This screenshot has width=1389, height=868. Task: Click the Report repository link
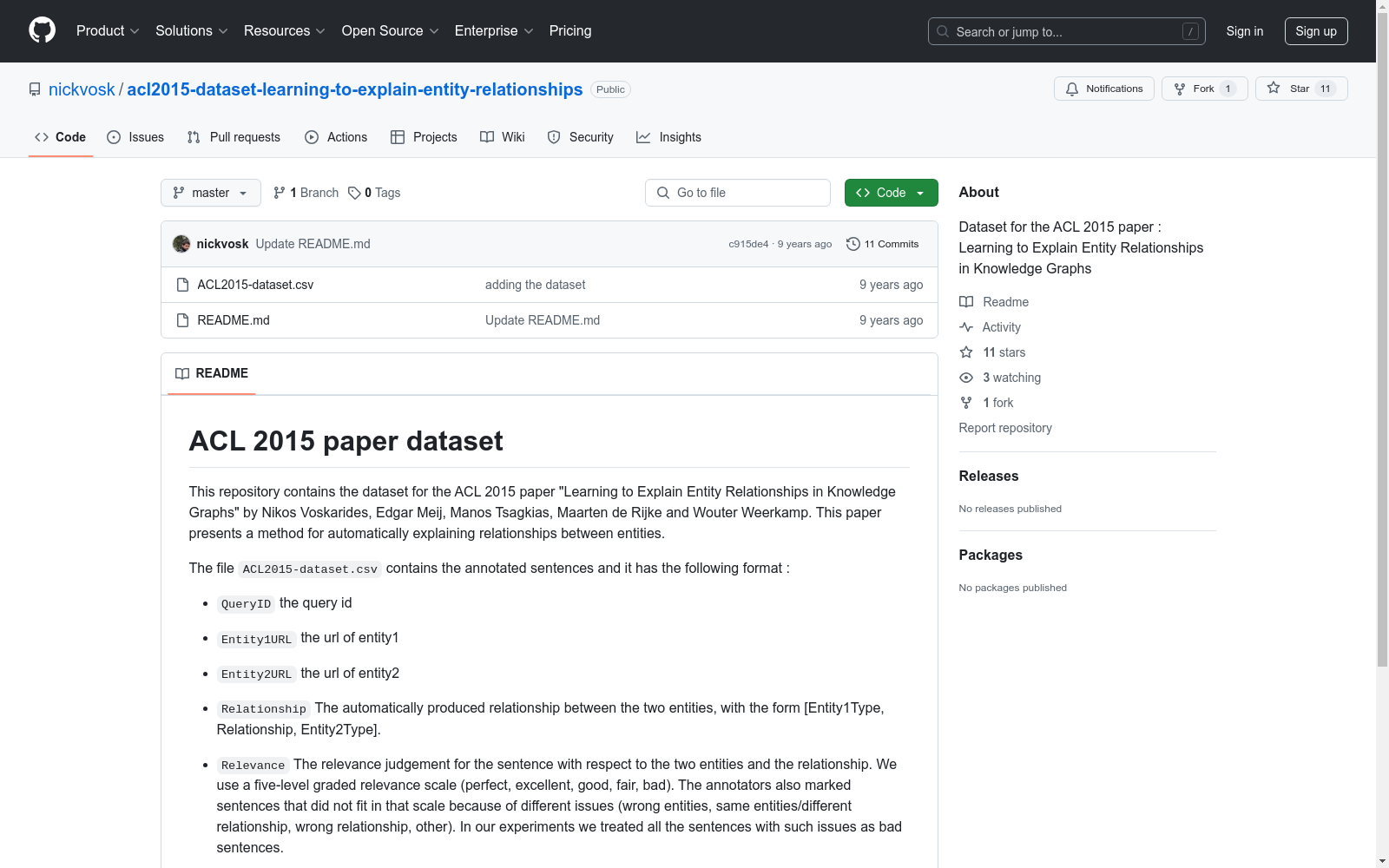[1005, 428]
